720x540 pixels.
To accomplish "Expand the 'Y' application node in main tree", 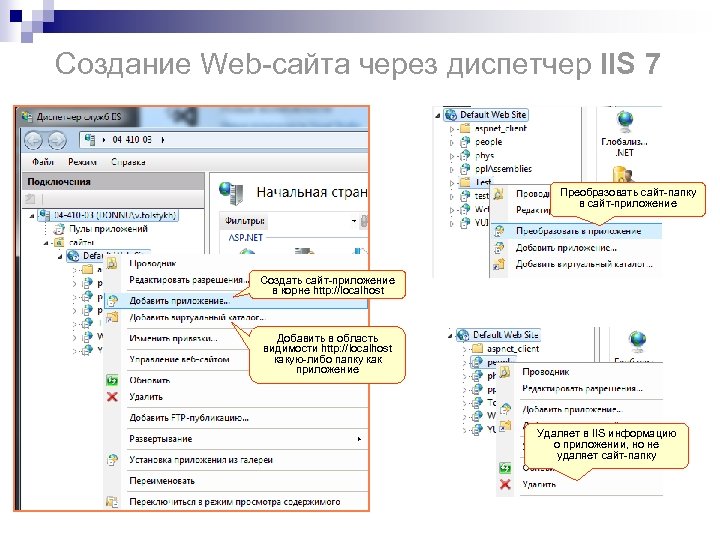I will (x=74, y=351).
